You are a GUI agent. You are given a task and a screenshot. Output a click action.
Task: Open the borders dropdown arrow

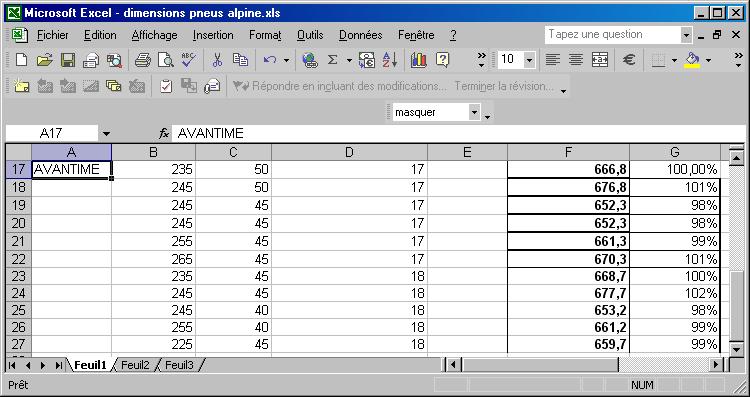[674, 60]
